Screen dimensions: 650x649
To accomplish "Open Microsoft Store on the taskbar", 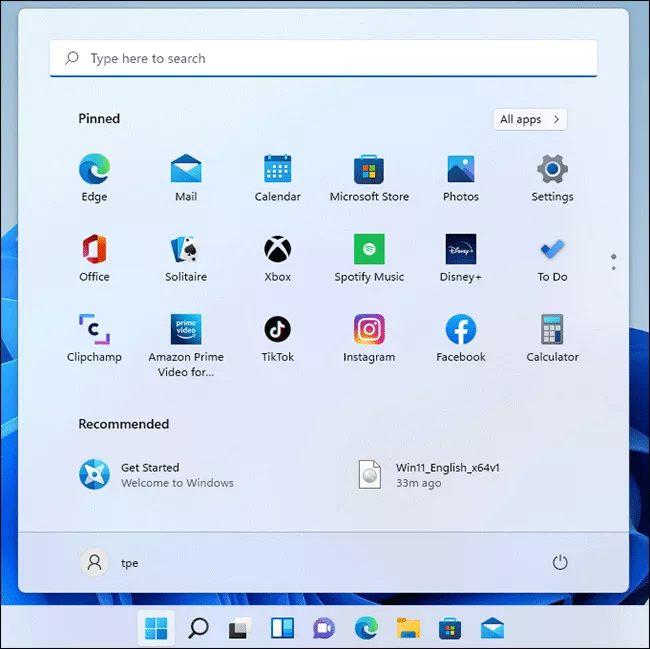I will tap(450, 628).
